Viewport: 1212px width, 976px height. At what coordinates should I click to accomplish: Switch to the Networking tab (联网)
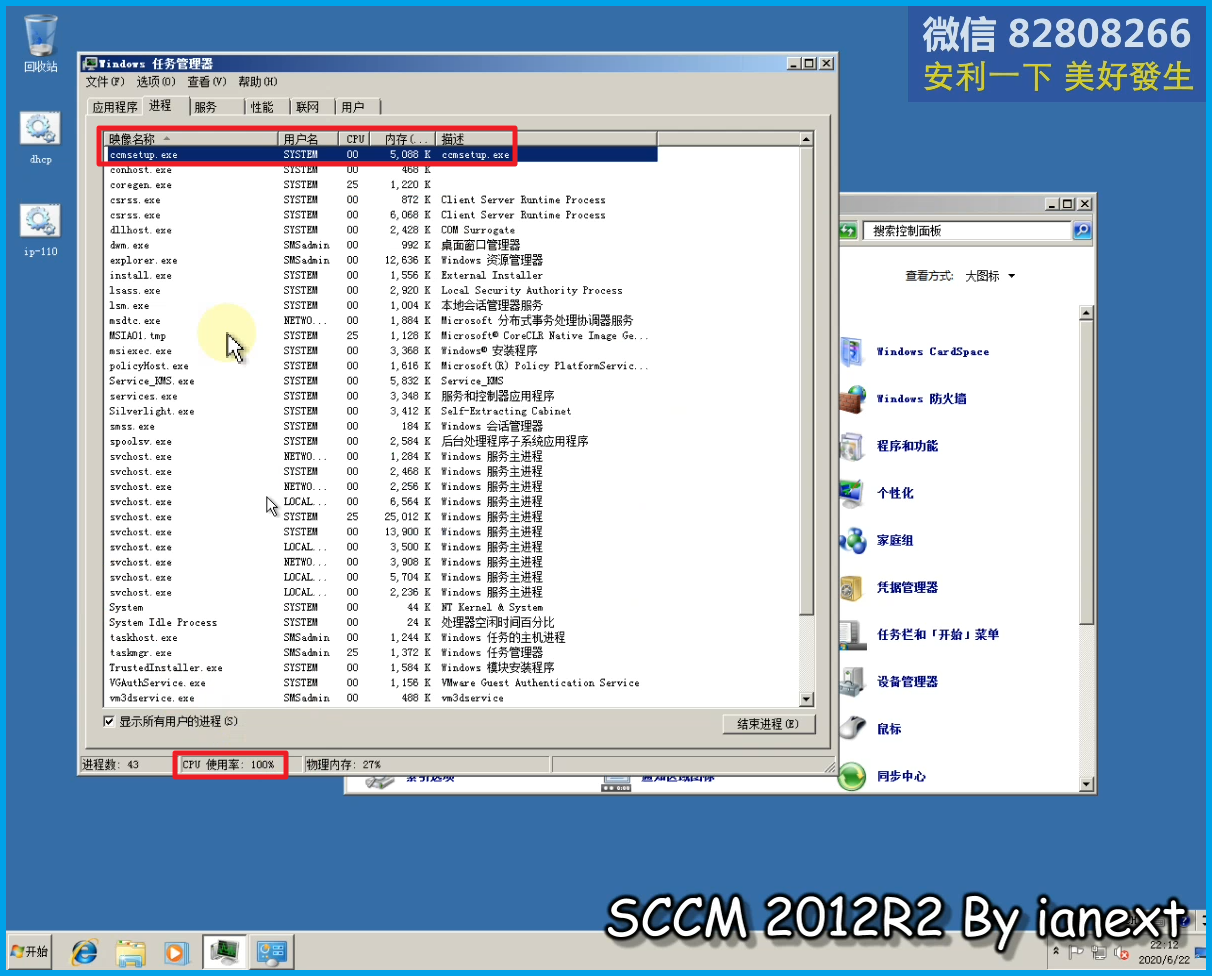pyautogui.click(x=311, y=107)
